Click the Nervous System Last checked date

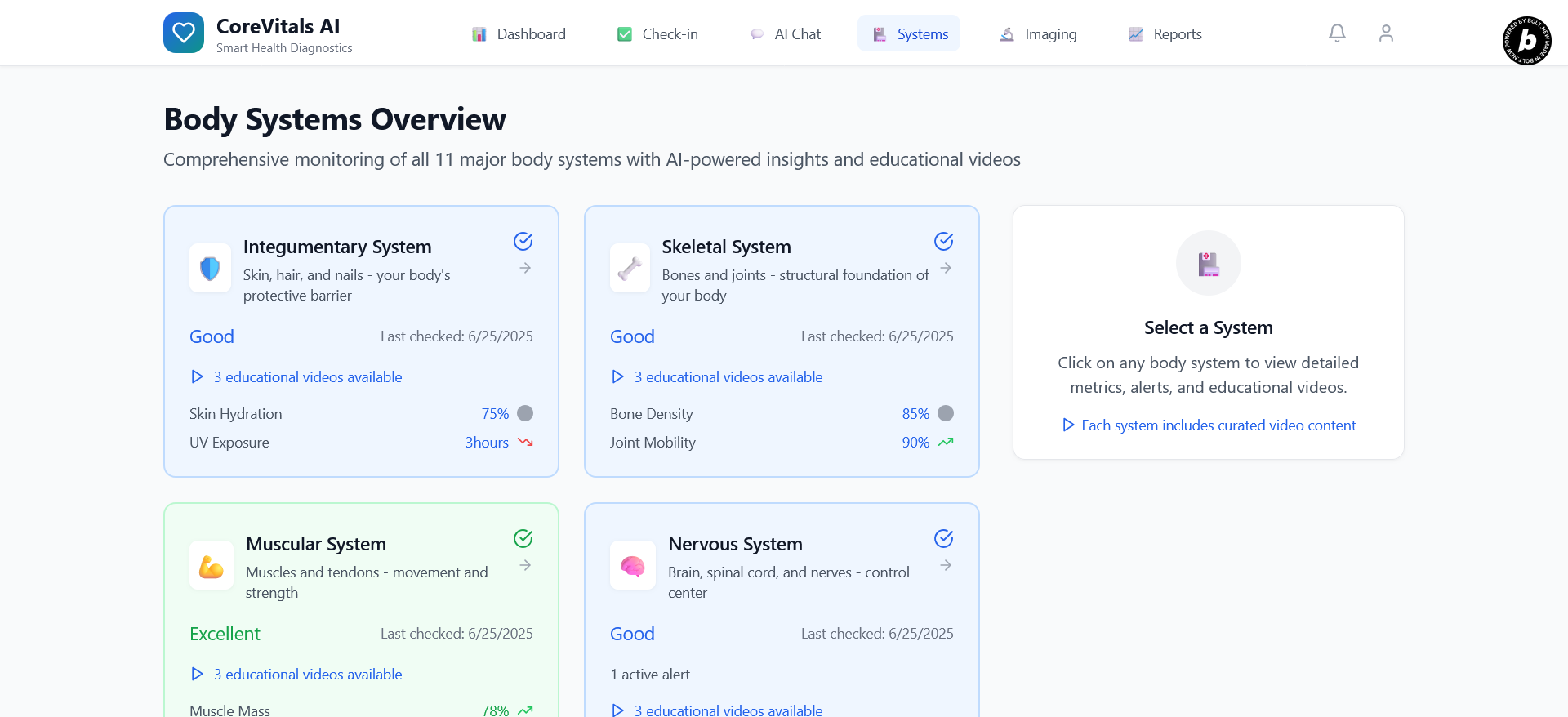[877, 633]
